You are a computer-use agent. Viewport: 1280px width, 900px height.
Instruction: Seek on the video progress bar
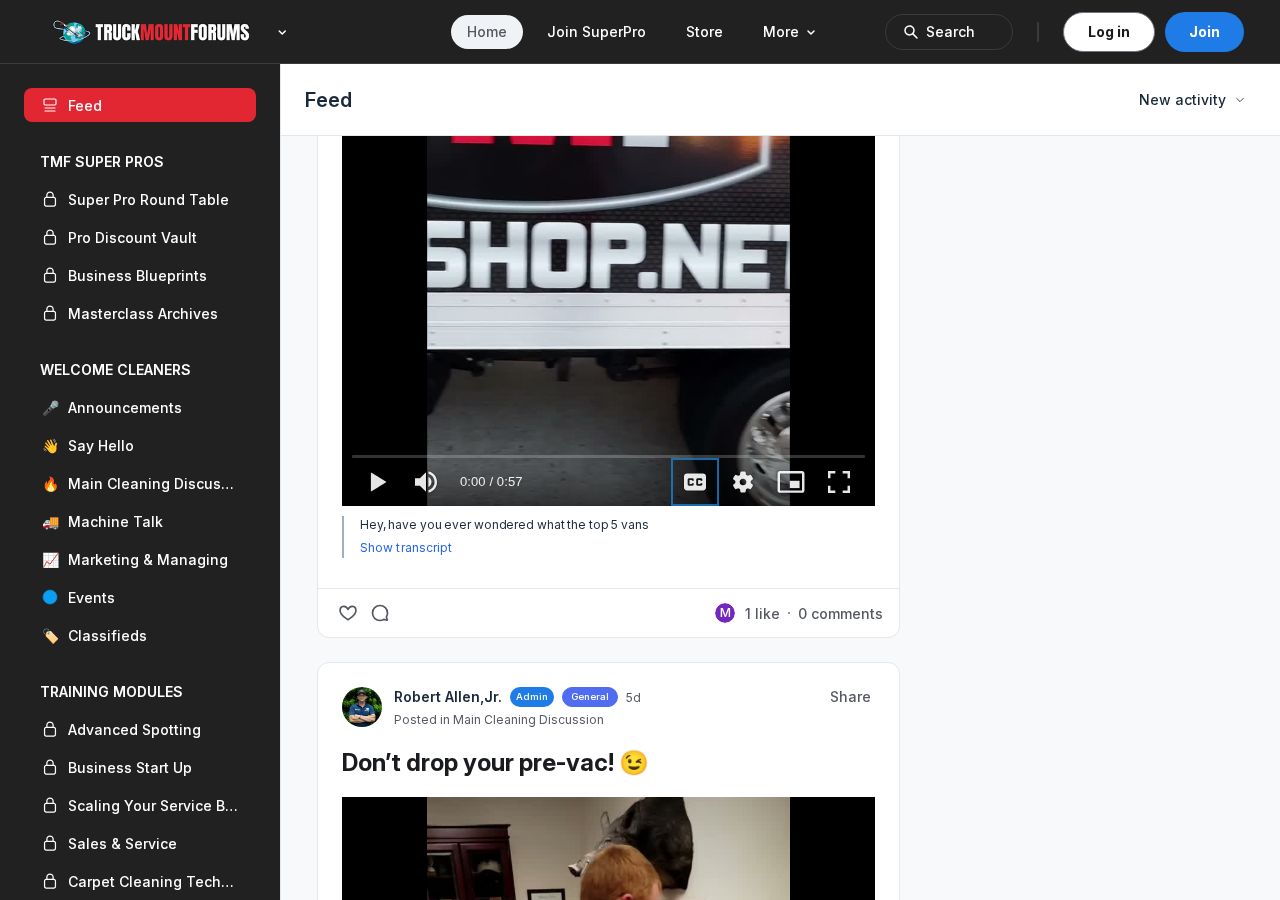pyautogui.click(x=608, y=456)
